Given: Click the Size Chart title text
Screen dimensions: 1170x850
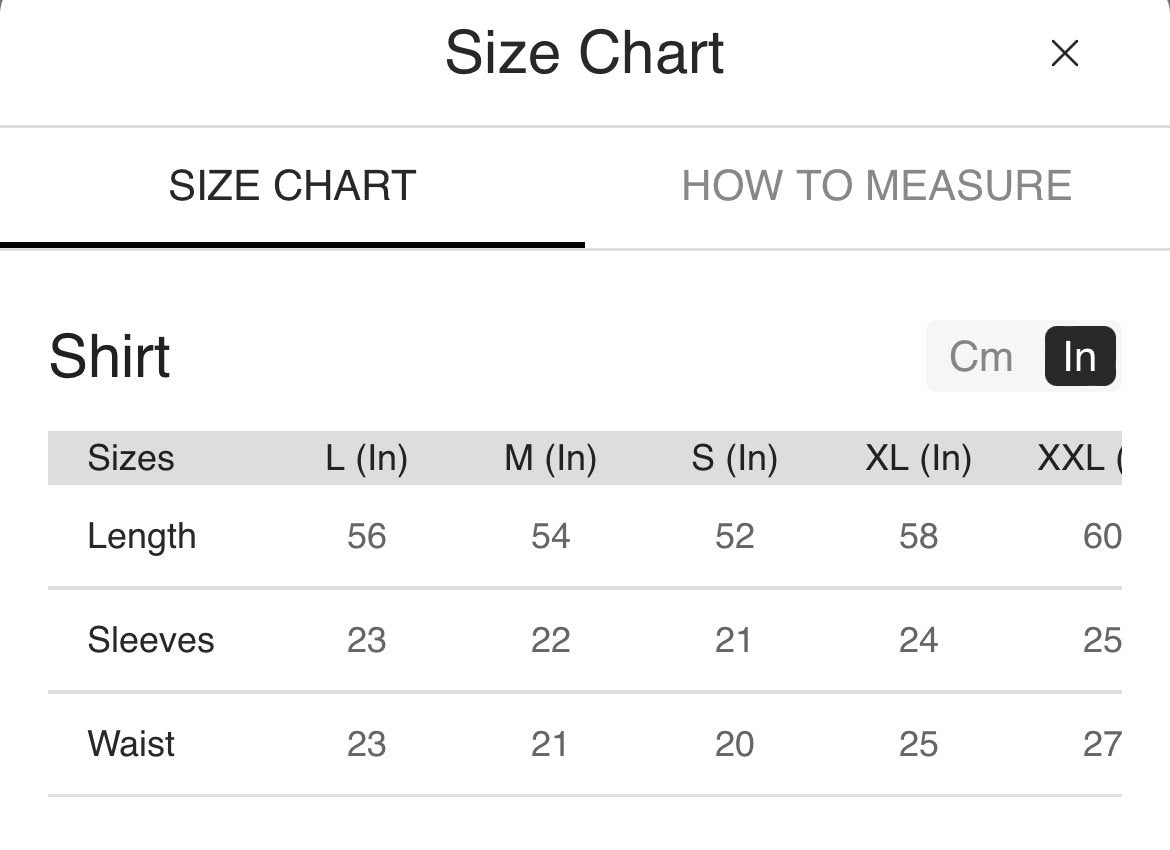Looking at the screenshot, I should 584,53.
